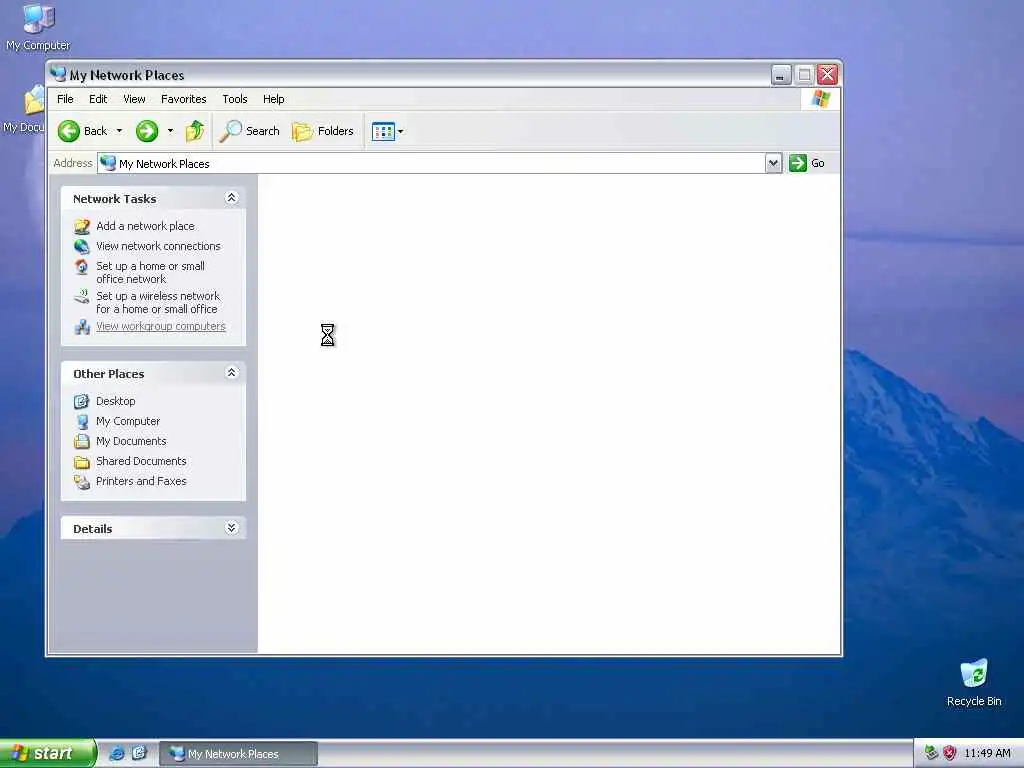Select the Recycle Bin desktop icon
The height and width of the screenshot is (768, 1024).
[x=974, y=683]
